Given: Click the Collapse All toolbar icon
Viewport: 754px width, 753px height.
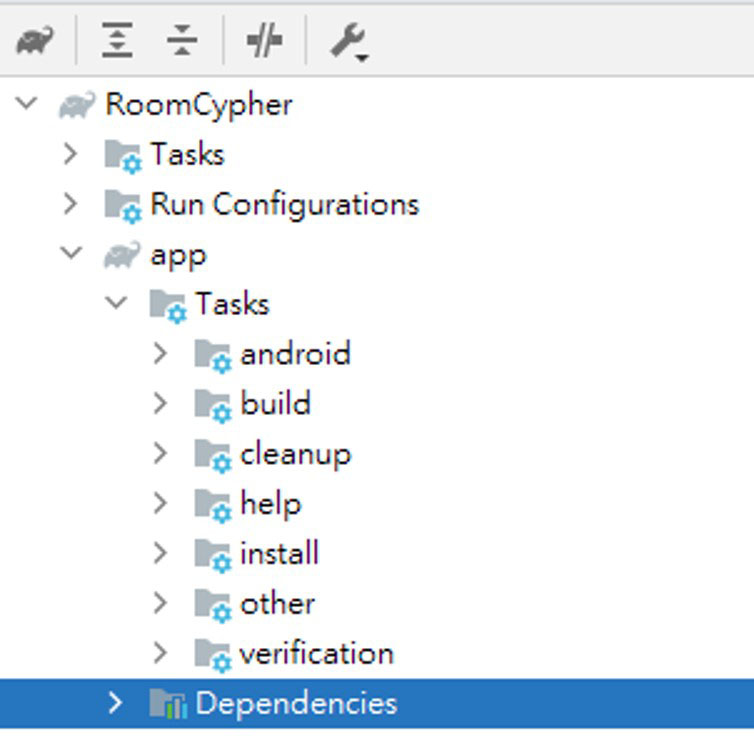Looking at the screenshot, I should [x=182, y=41].
